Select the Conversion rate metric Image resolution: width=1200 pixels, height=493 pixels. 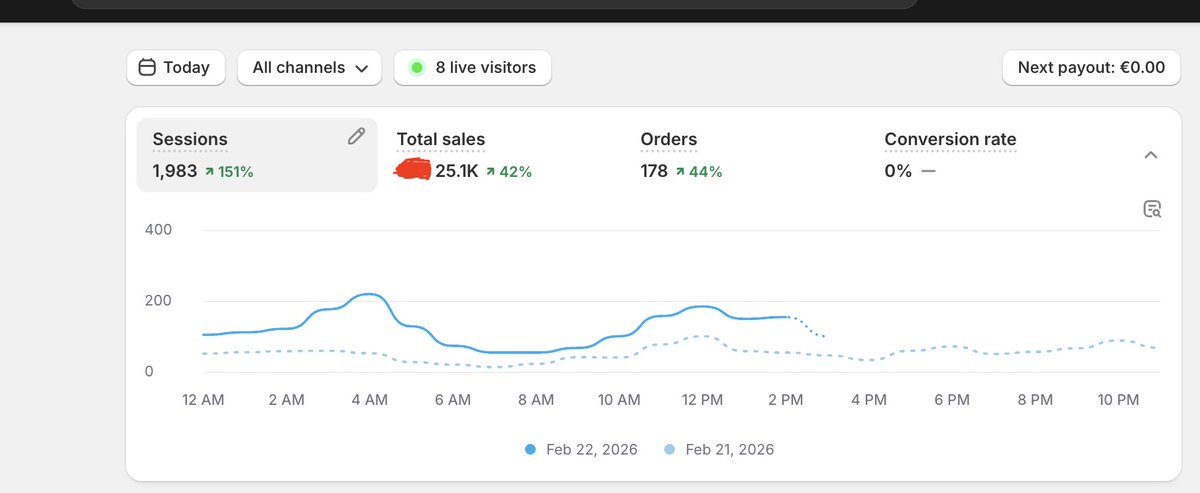950,140
